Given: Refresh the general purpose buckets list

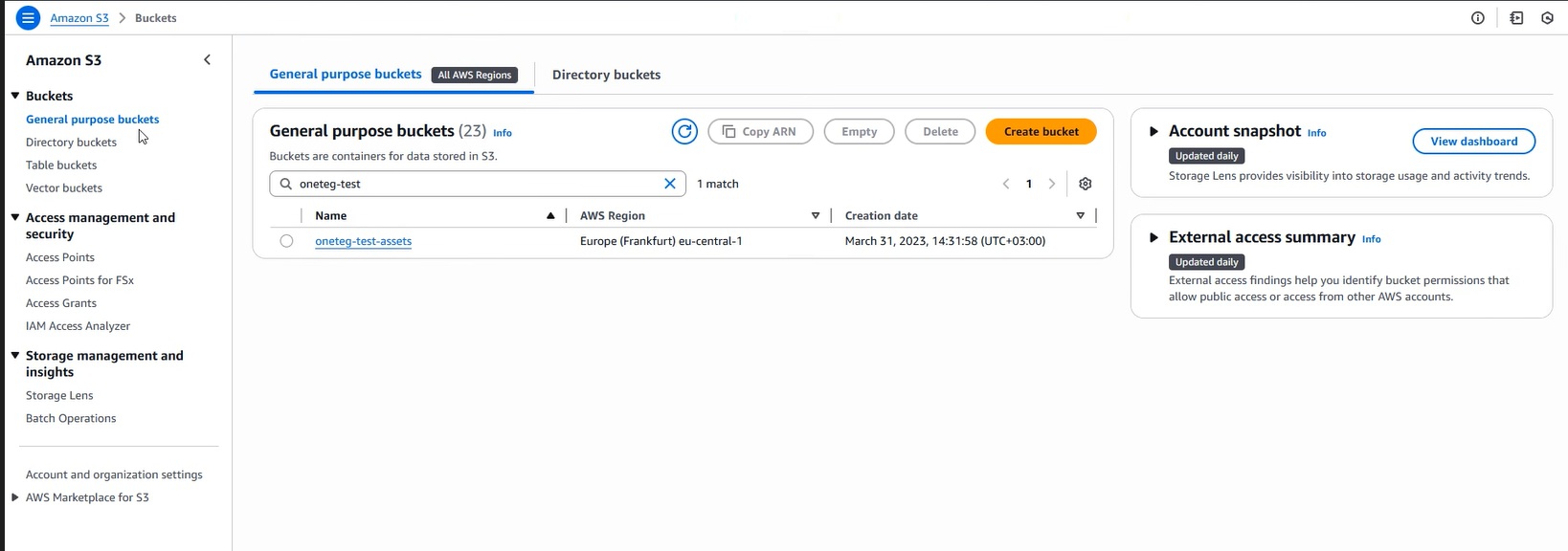Looking at the screenshot, I should point(684,132).
